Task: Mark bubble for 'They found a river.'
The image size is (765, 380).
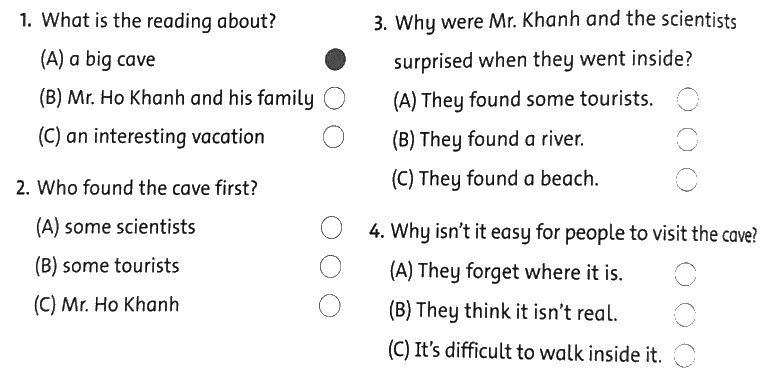Action: (687, 140)
